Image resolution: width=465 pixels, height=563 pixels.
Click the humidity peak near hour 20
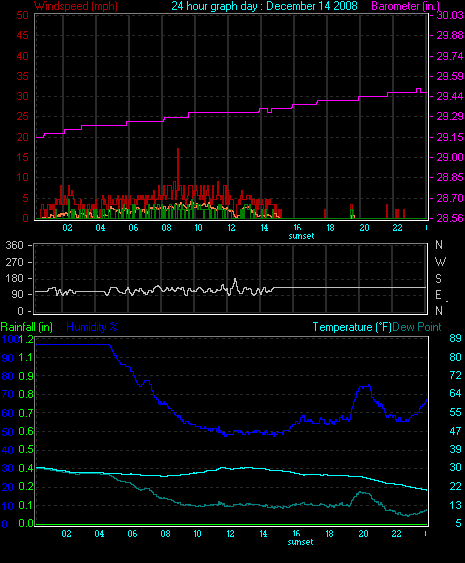click(x=365, y=386)
